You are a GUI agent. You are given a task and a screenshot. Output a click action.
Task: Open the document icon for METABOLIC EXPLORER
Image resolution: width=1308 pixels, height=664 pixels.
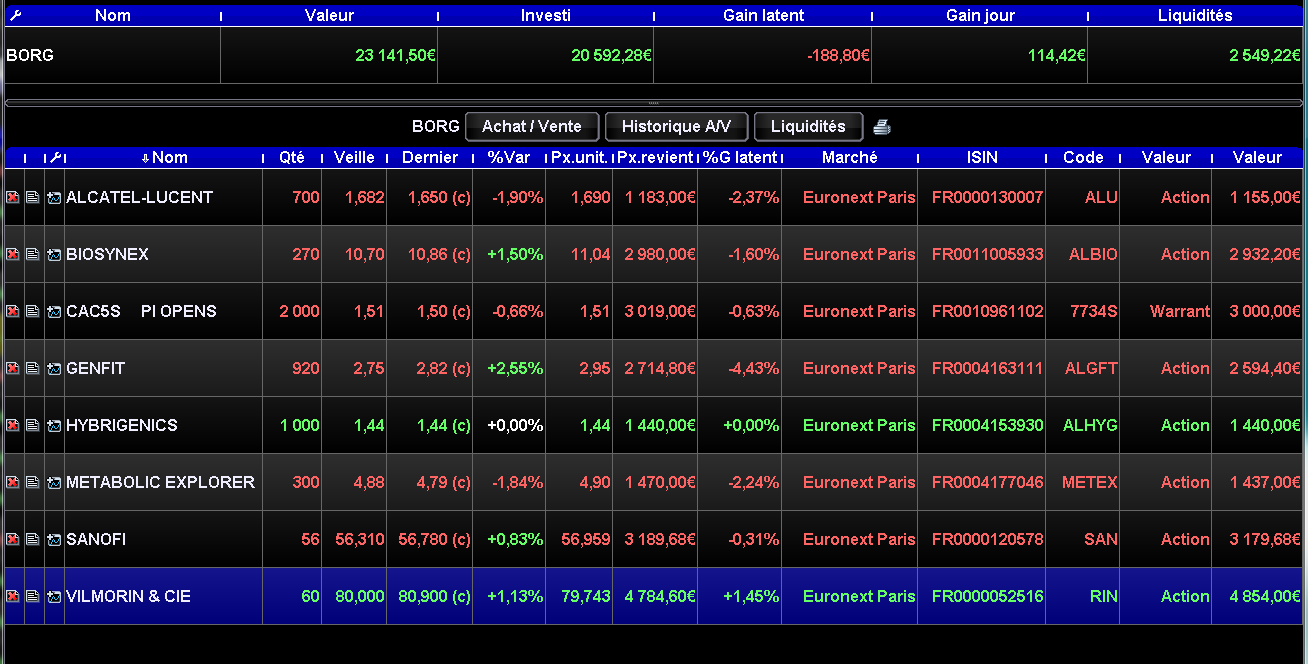[x=32, y=483]
